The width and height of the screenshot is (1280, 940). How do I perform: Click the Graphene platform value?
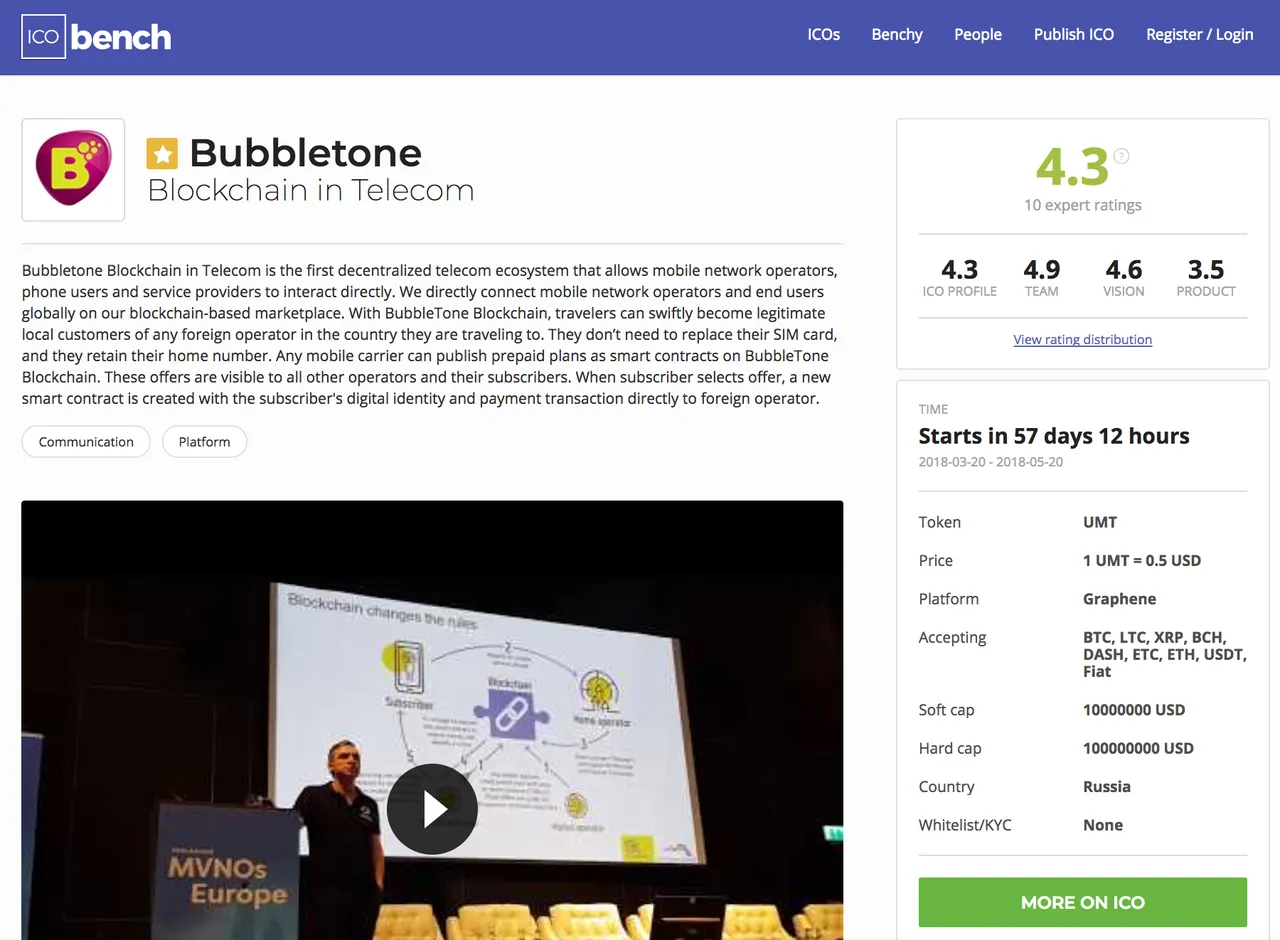click(x=1119, y=599)
